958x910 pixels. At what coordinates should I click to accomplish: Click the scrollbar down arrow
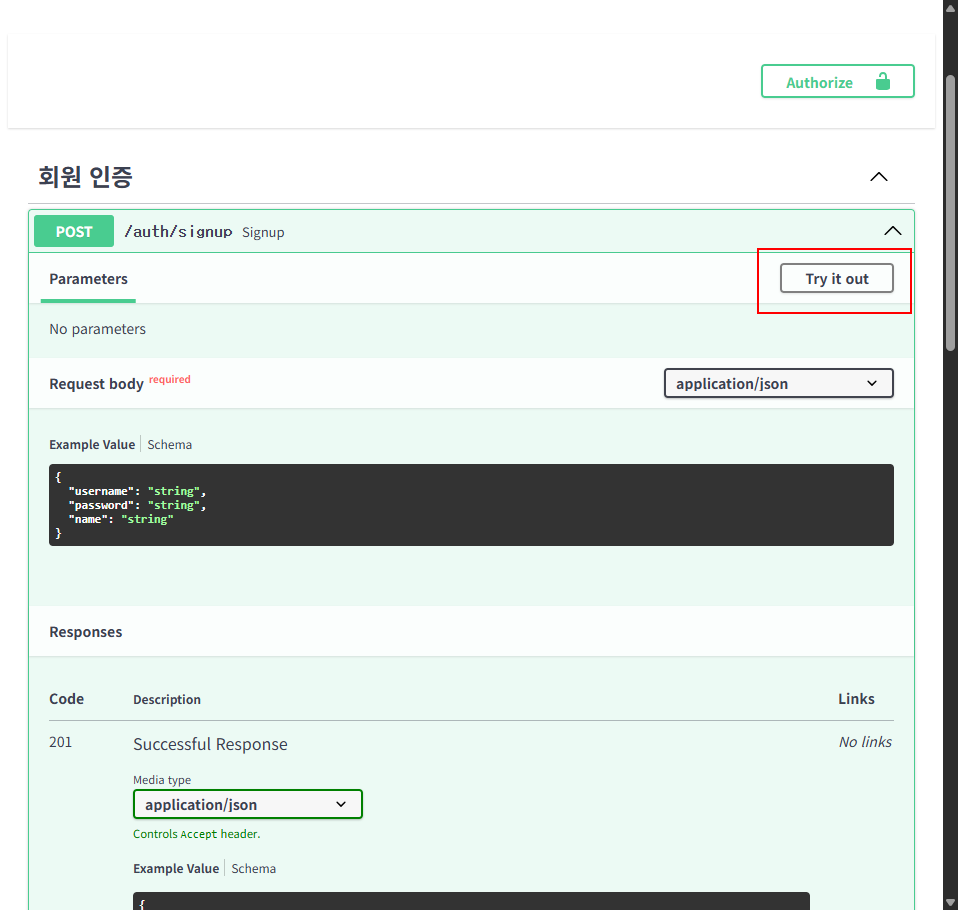point(950,903)
